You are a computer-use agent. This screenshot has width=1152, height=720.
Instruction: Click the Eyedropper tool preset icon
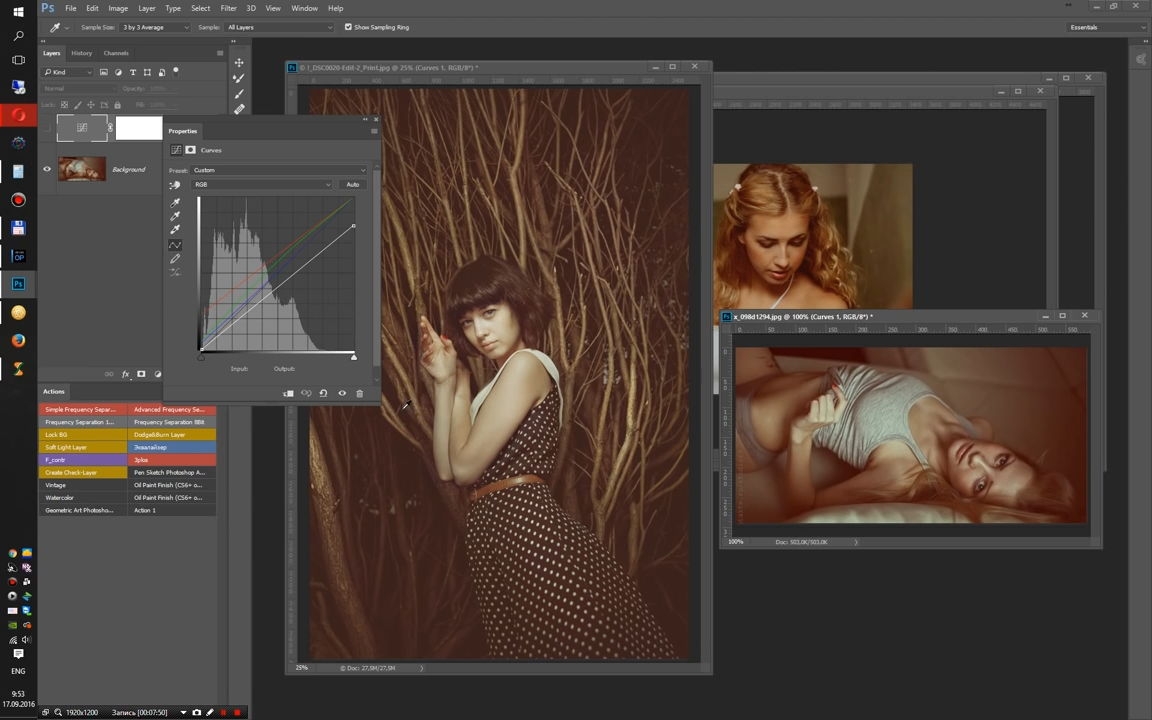(54, 27)
